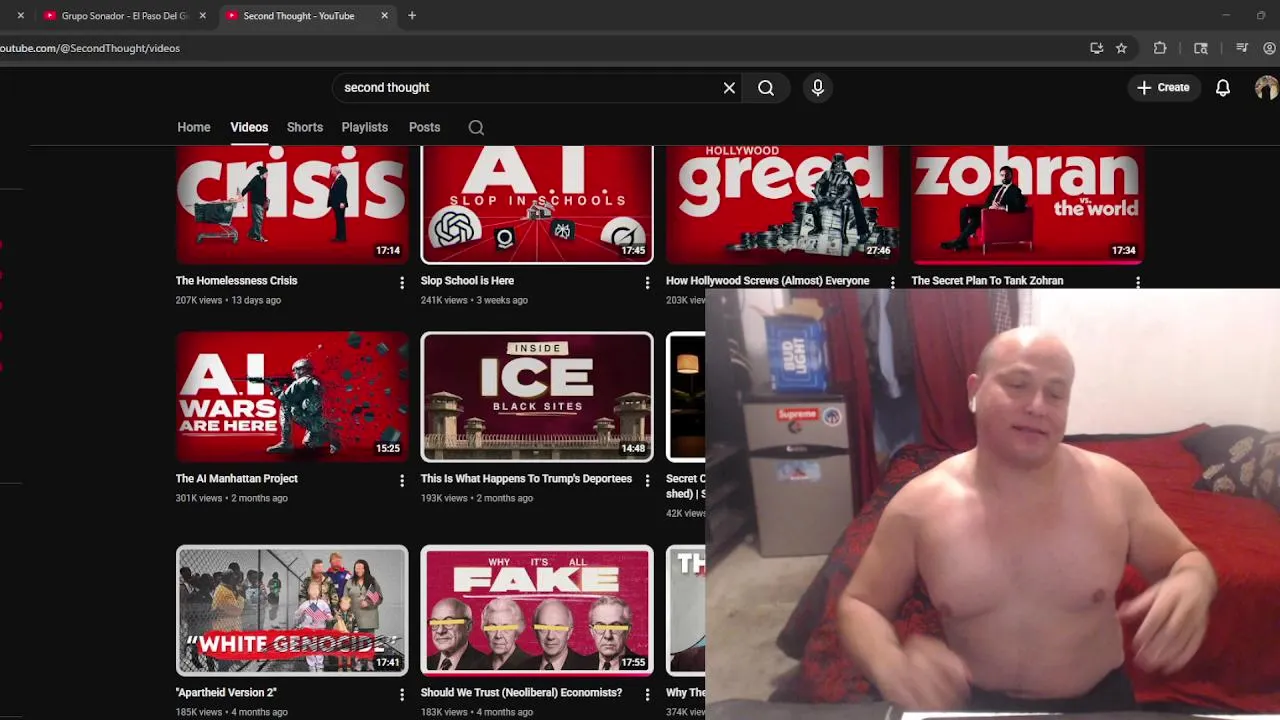Open options menu for Slop School is Here
This screenshot has width=1280, height=720.
coord(647,283)
